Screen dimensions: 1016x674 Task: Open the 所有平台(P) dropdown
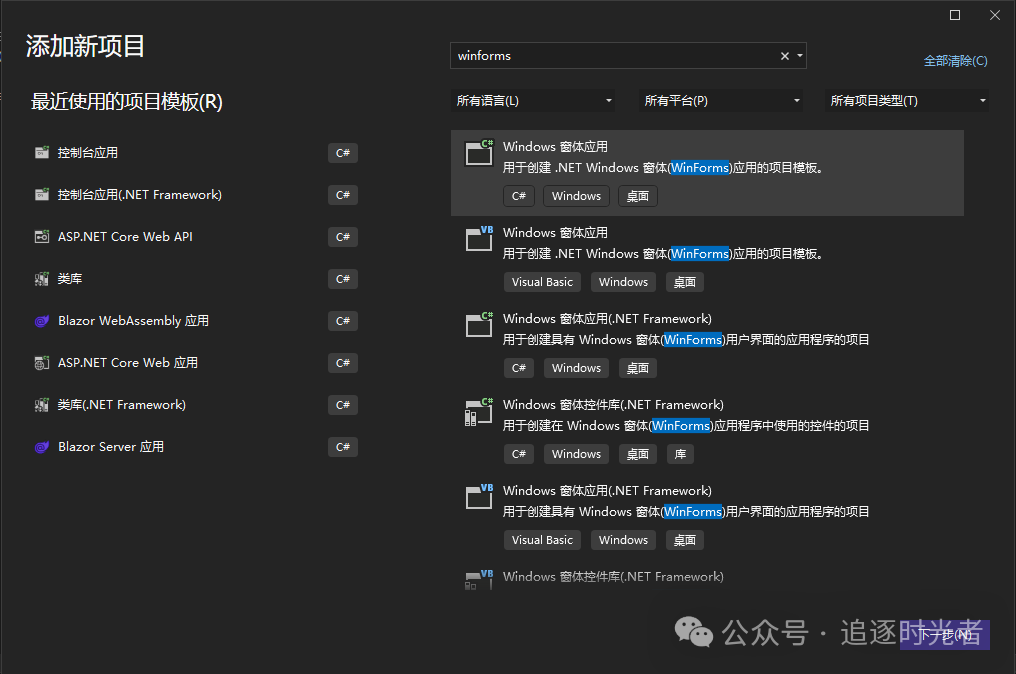(721, 101)
